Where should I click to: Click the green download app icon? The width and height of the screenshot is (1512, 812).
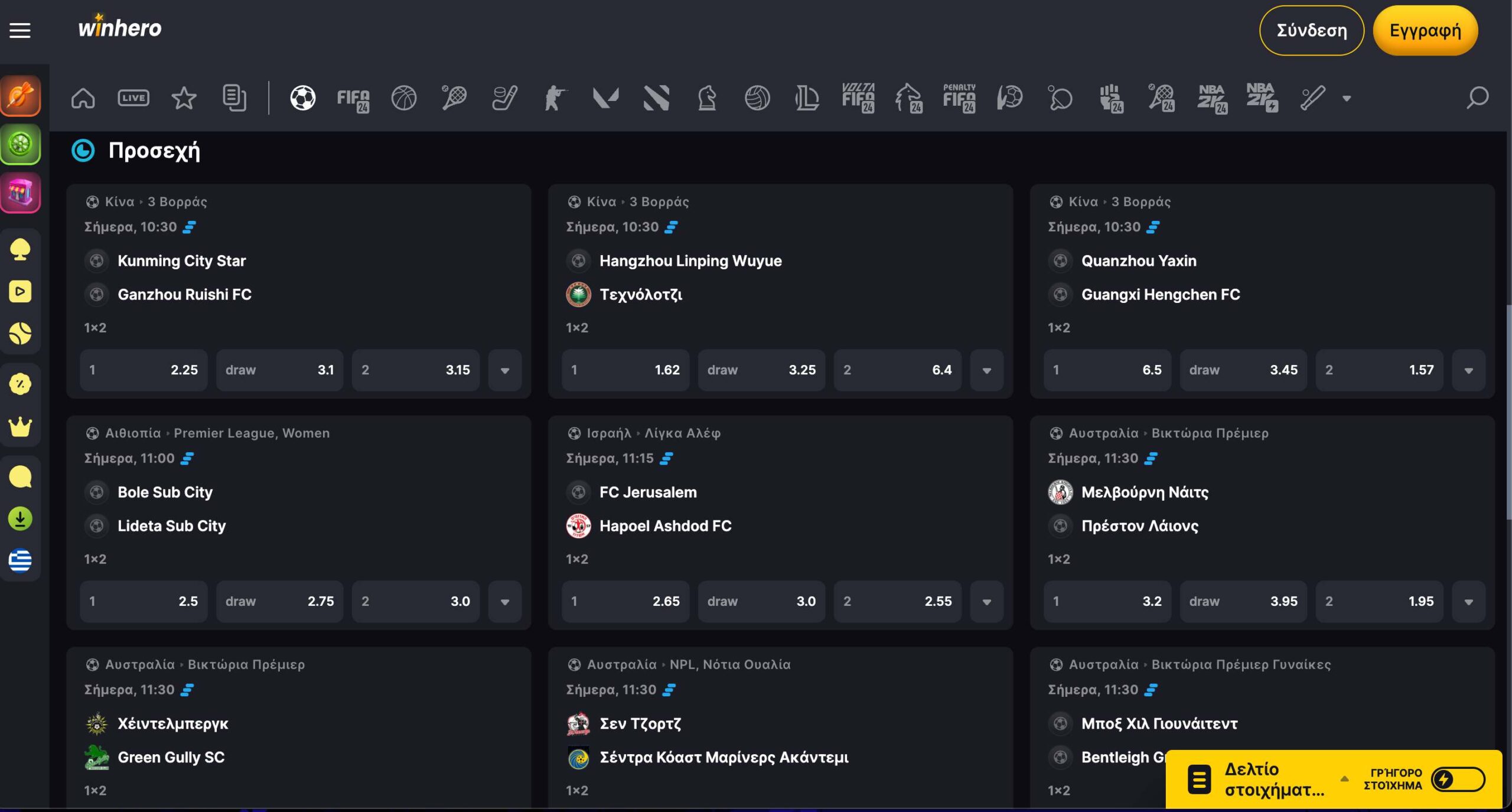[x=20, y=518]
